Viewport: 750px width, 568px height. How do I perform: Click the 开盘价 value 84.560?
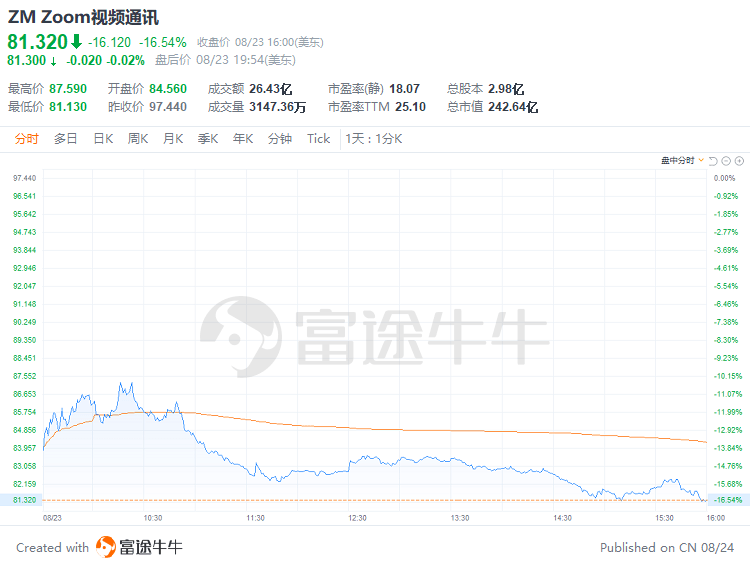[168, 89]
